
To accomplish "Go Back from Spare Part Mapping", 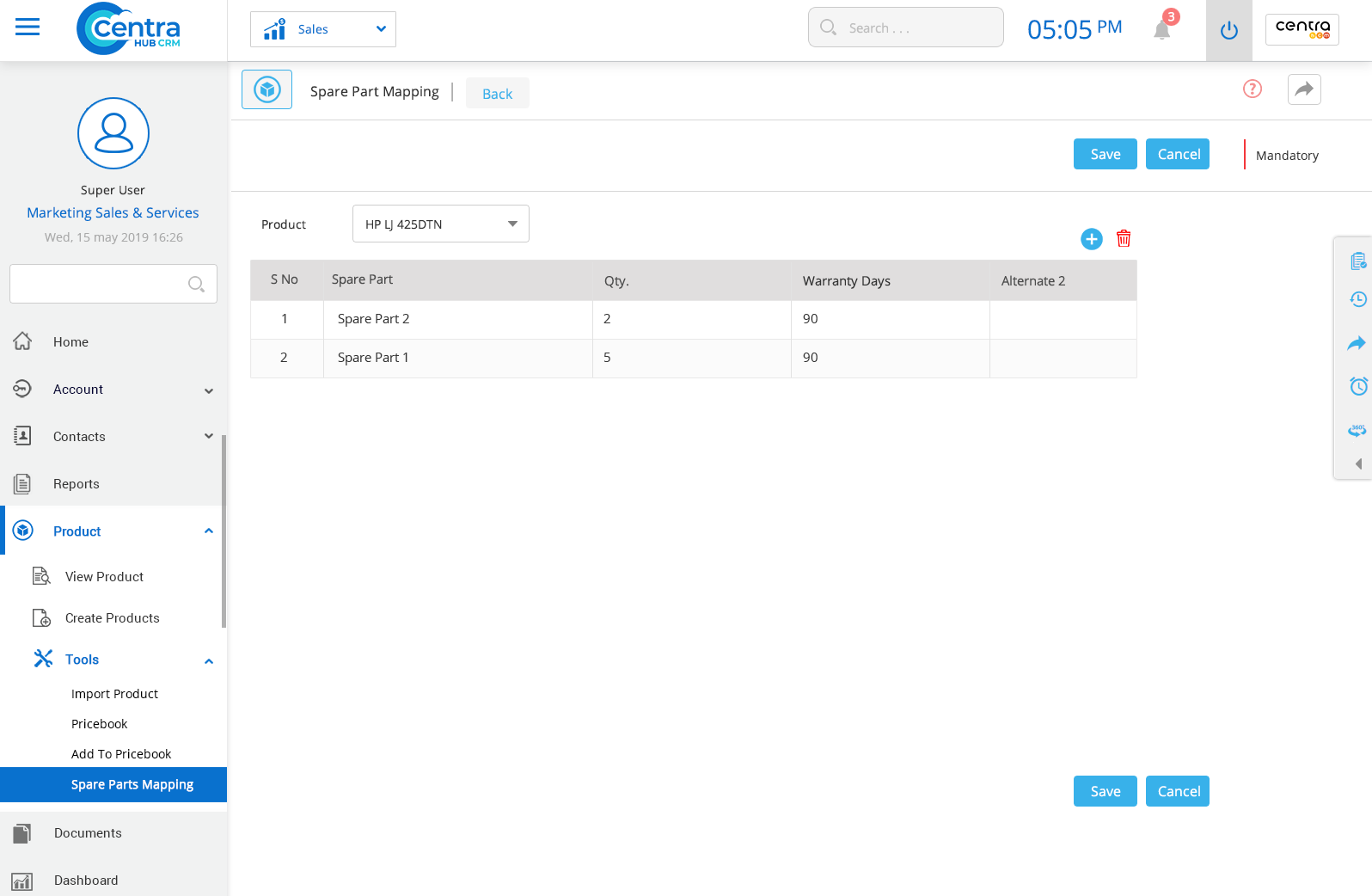I will point(497,93).
